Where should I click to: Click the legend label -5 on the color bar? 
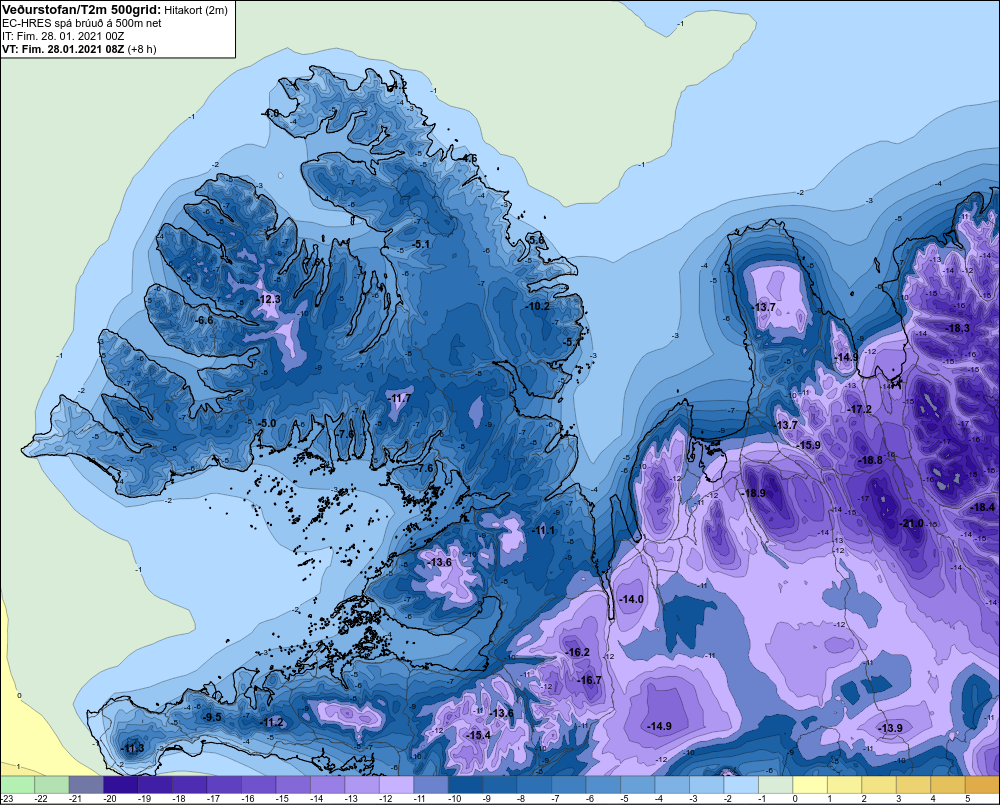click(625, 799)
